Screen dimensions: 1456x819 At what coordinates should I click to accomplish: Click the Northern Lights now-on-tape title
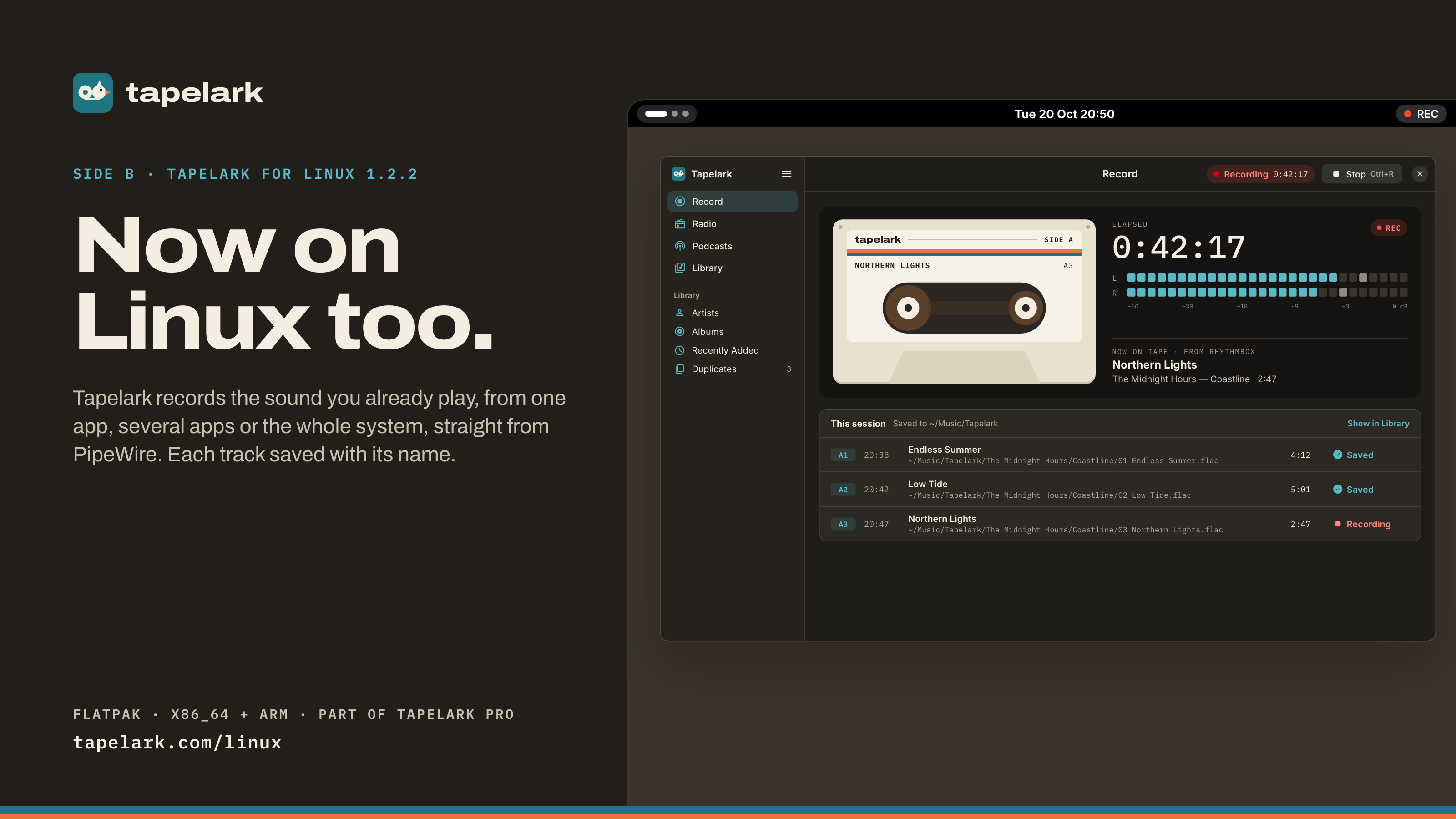[x=1154, y=364]
